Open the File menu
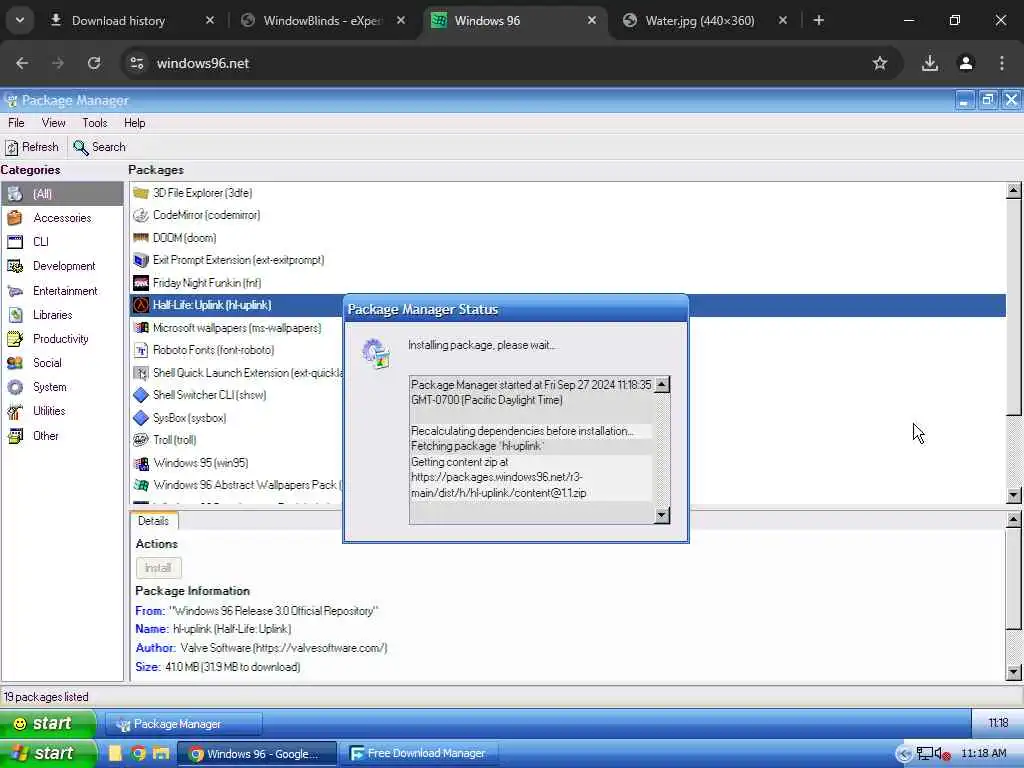Screen dimensions: 1024x768 coord(16,123)
